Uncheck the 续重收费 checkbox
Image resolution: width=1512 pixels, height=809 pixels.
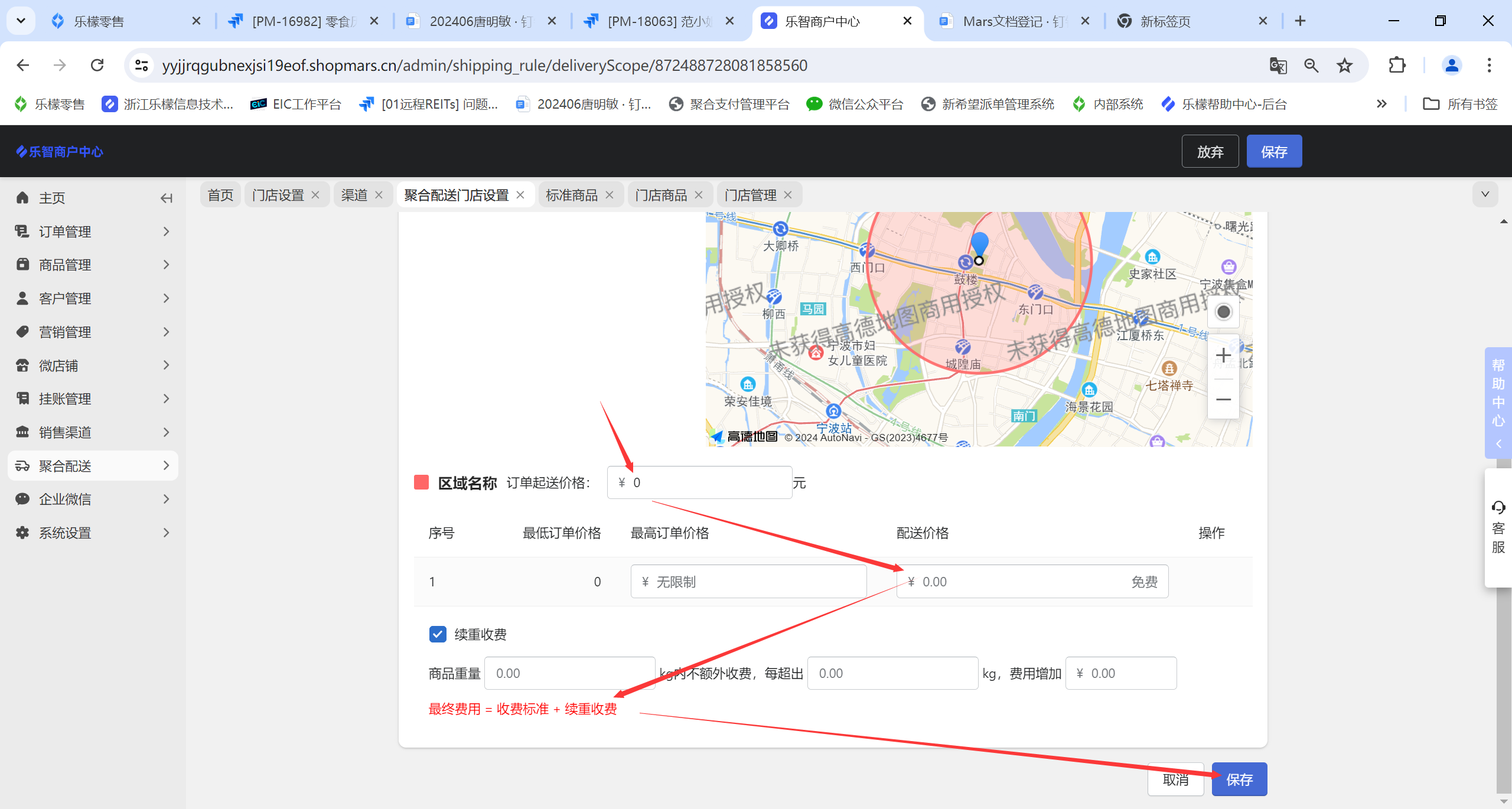click(x=438, y=634)
